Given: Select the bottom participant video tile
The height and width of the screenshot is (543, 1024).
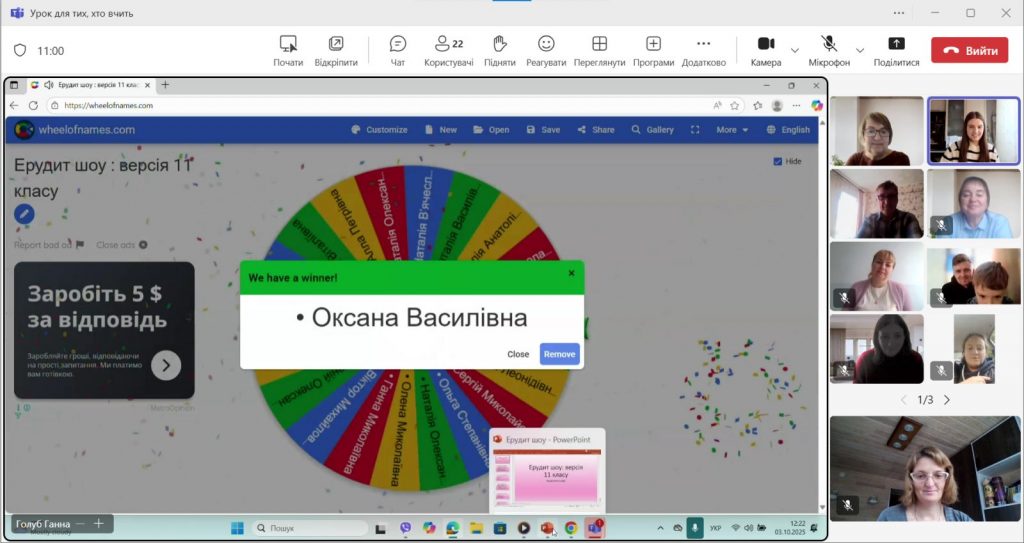Looking at the screenshot, I should tap(925, 468).
